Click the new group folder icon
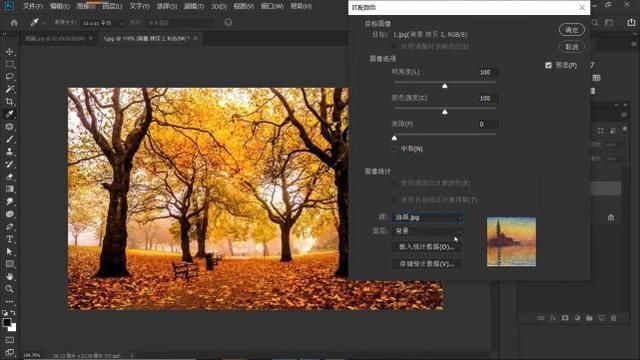The image size is (640, 360). [589, 318]
